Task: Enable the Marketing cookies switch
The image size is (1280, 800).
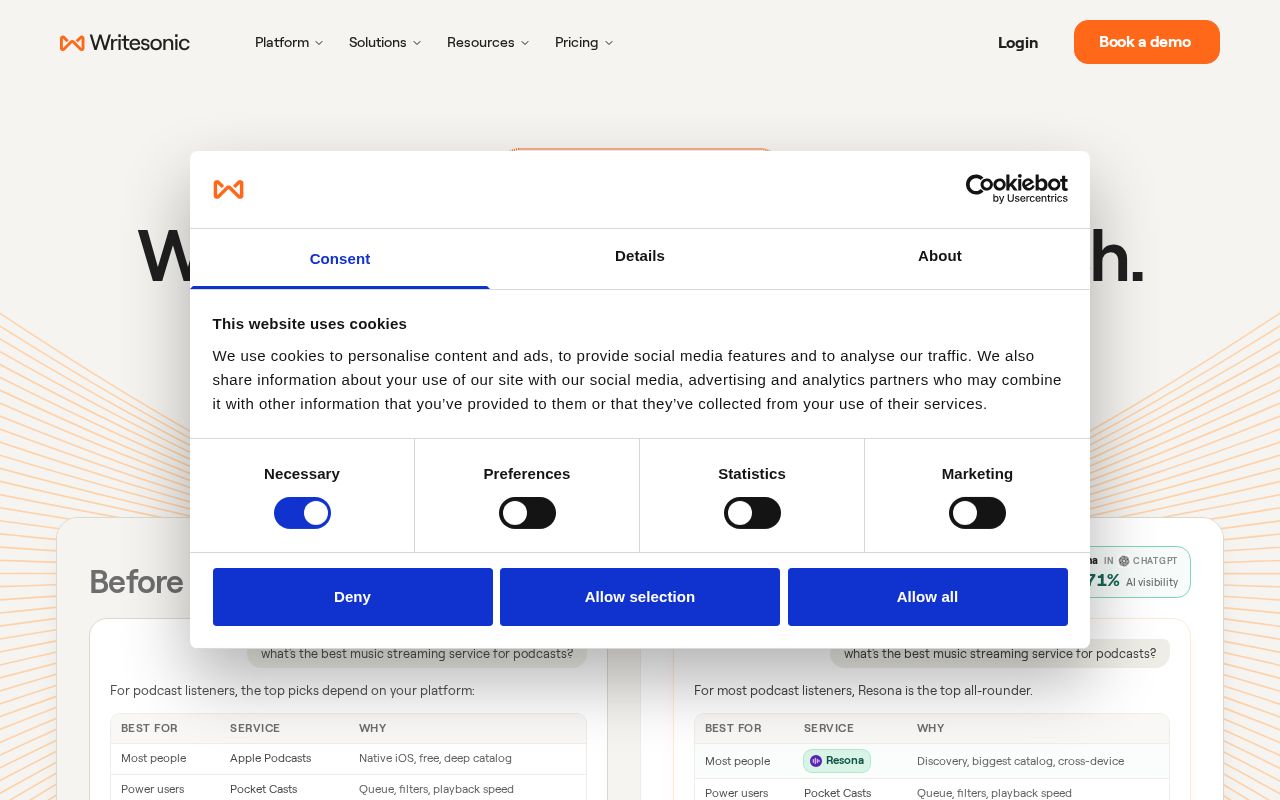Action: [x=977, y=513]
